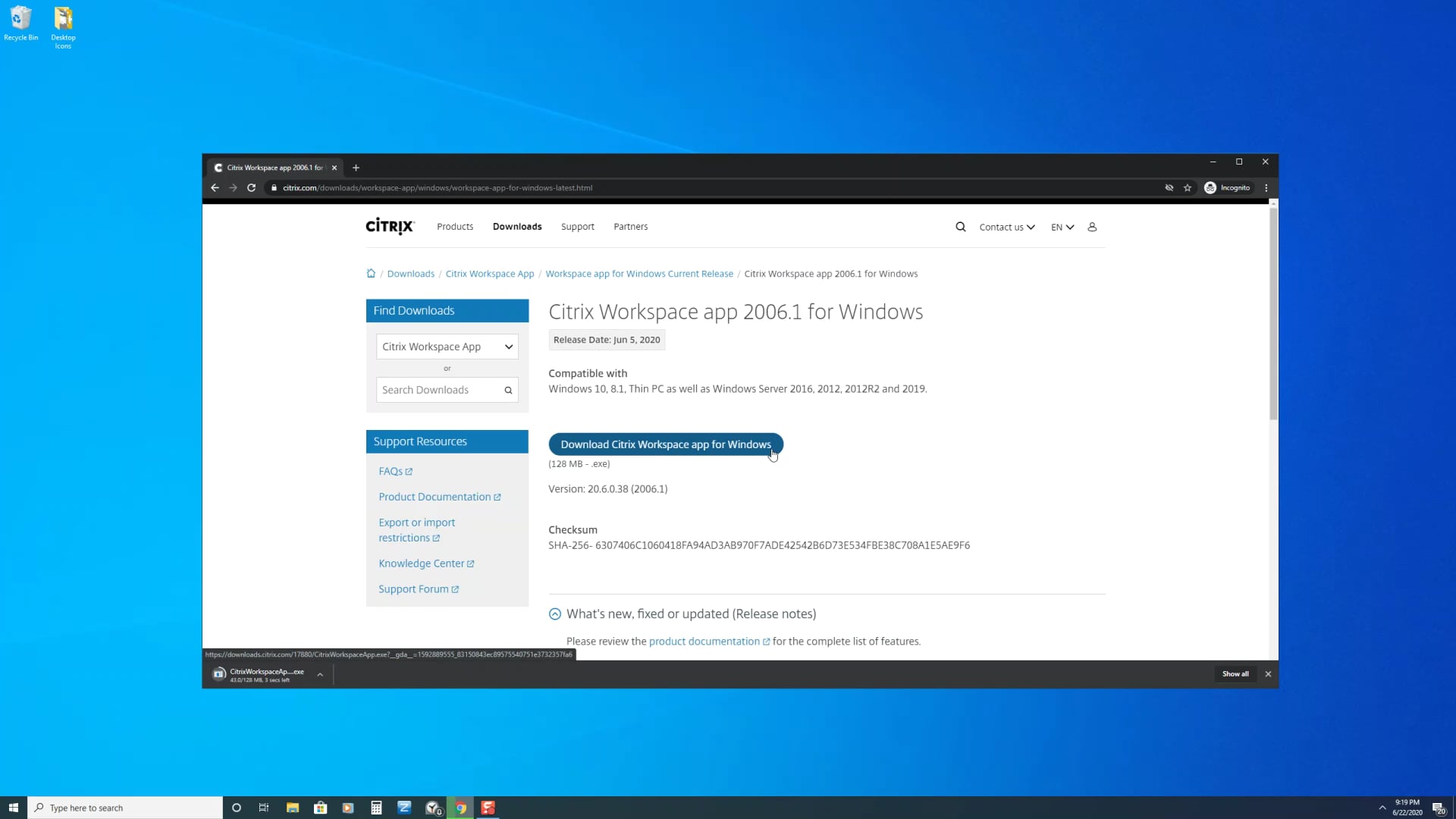Open the Citrix search icon
The width and height of the screenshot is (1456, 819).
960,226
